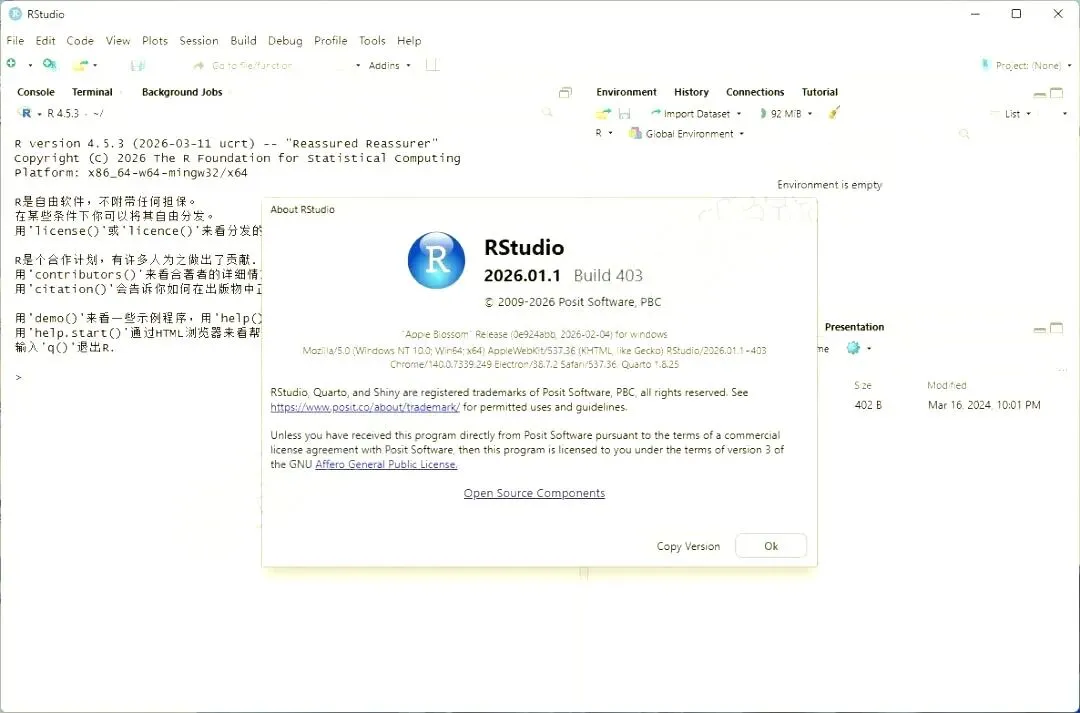Viewport: 1080px width, 713px height.
Task: Focus the Go to file/function field
Action: (252, 65)
